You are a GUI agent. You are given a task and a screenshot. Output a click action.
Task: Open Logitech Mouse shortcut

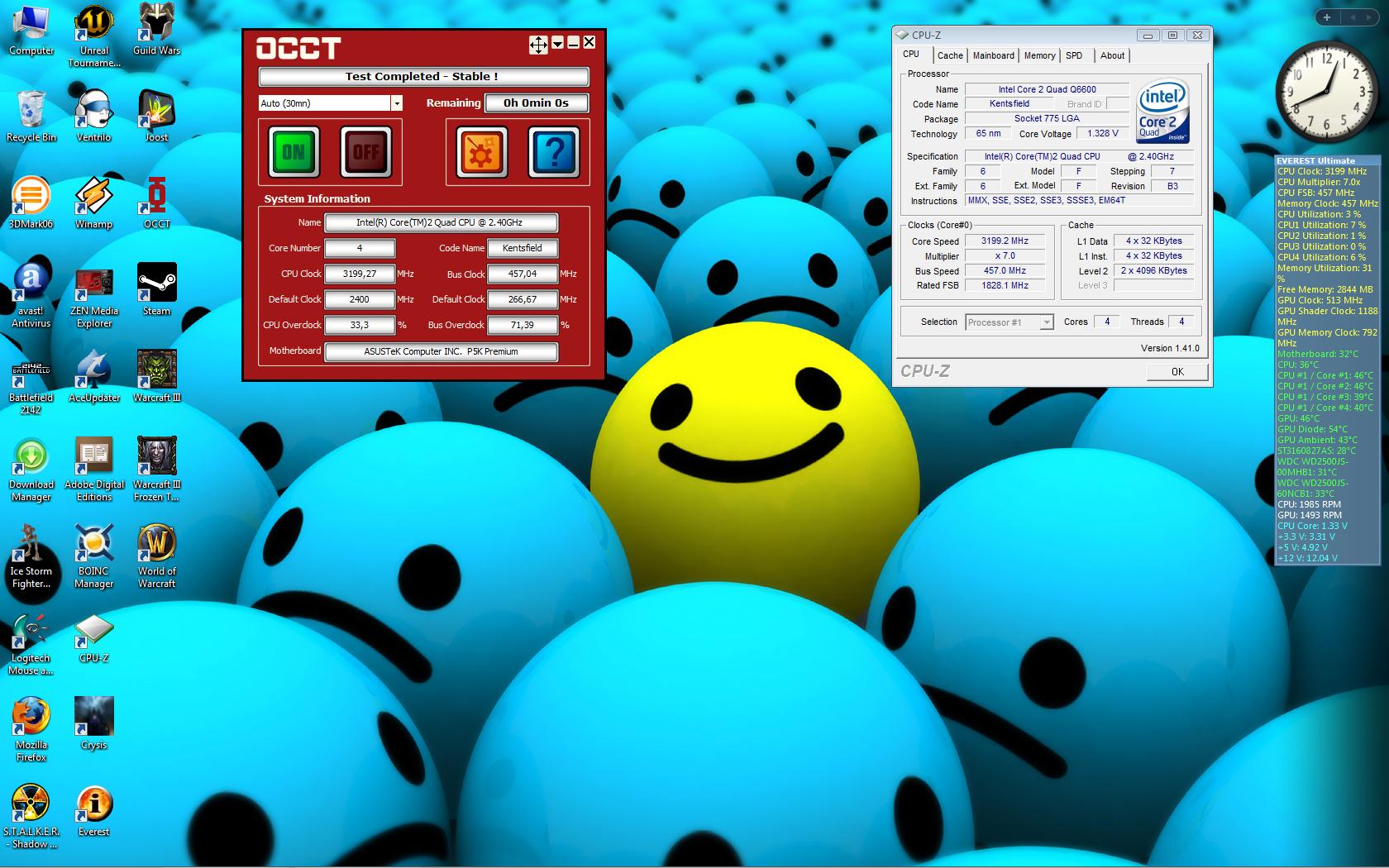[31, 645]
